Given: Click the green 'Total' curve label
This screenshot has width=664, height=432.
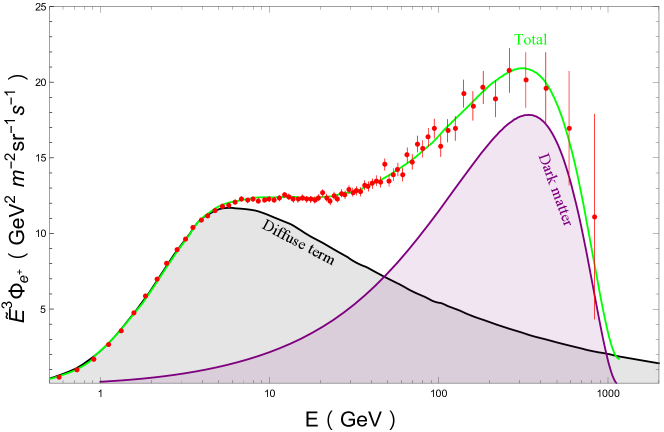Looking at the screenshot, I should tap(531, 40).
